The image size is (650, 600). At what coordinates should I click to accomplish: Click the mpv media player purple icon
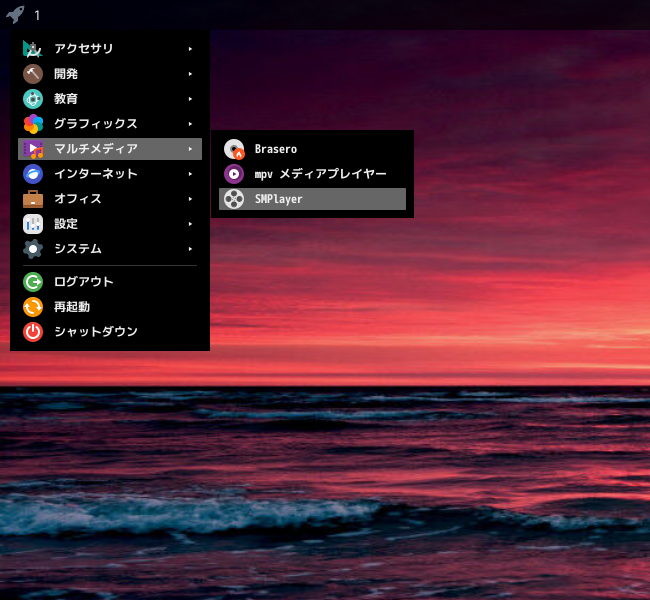point(234,174)
